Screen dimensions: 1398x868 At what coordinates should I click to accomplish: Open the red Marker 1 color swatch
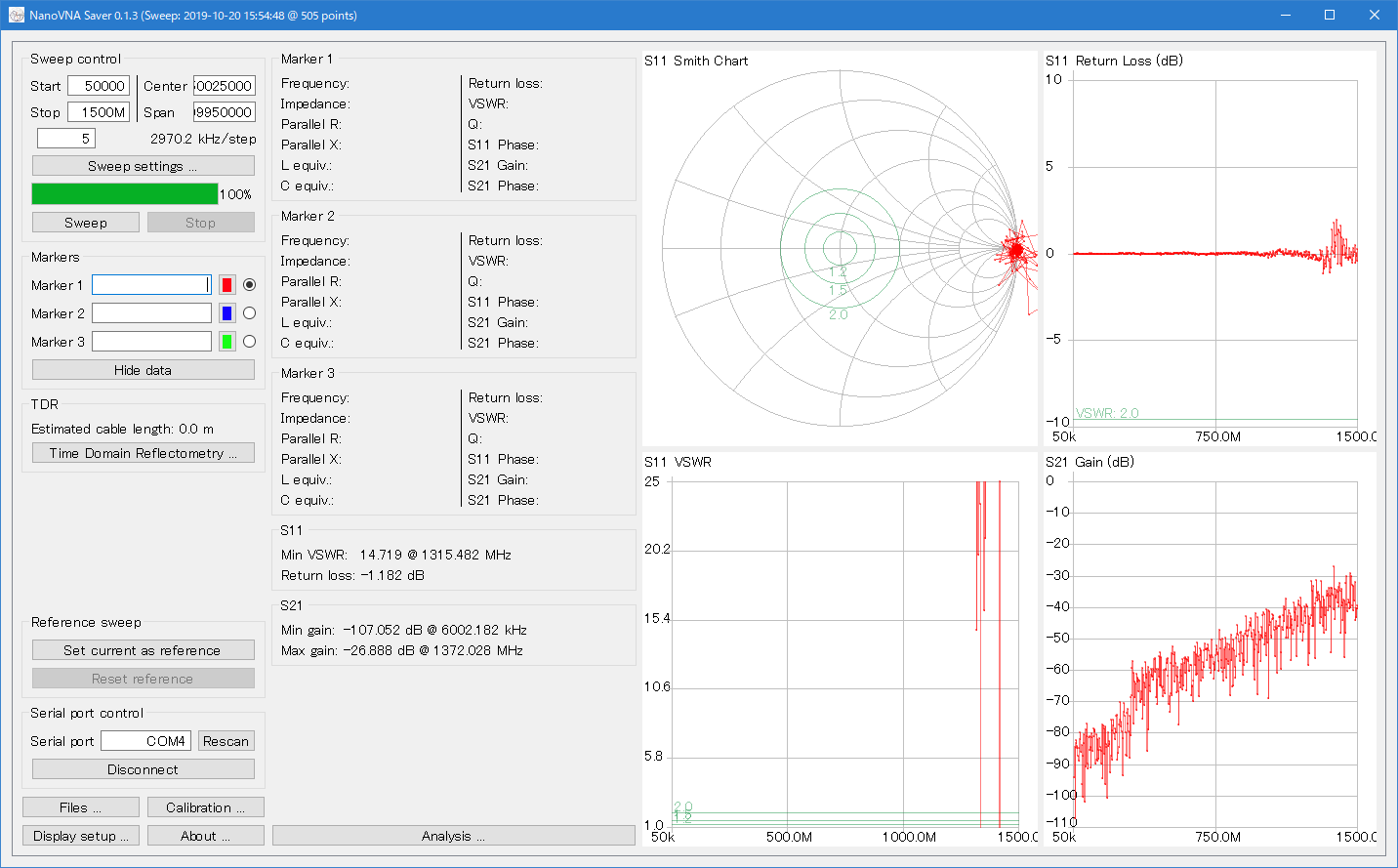pos(226,285)
